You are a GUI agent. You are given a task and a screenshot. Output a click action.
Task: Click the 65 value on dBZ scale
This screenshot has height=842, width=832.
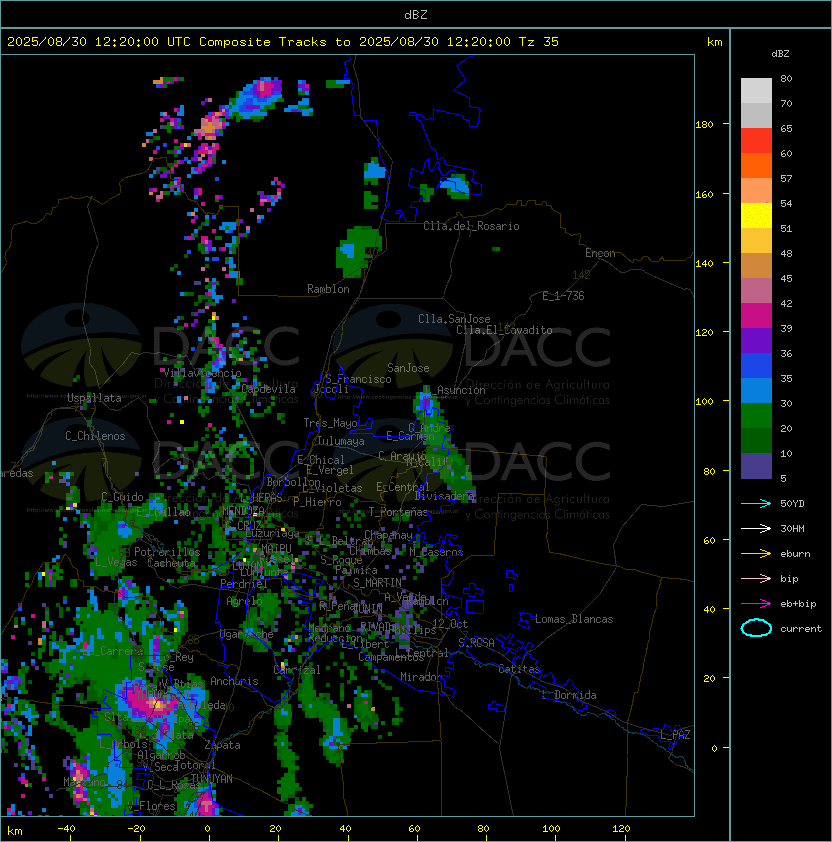[786, 128]
